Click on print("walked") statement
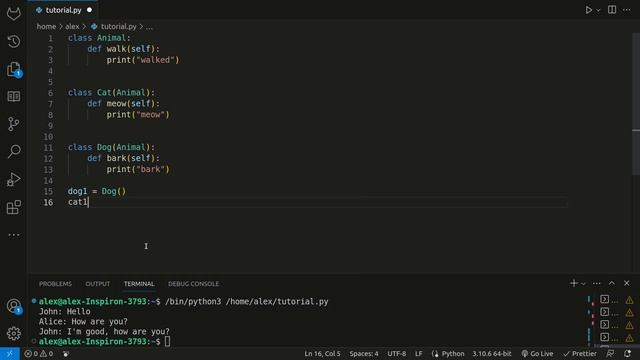This screenshot has height=360, width=640. 143,60
